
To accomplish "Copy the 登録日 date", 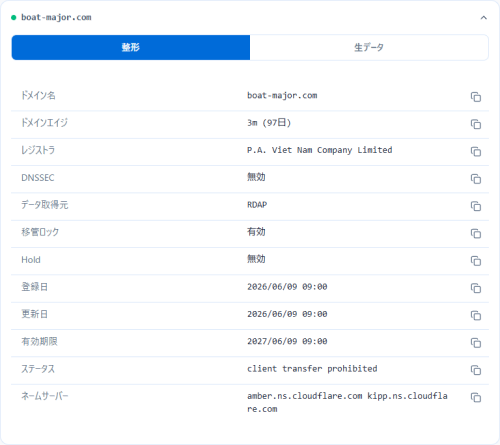I will pyautogui.click(x=476, y=288).
